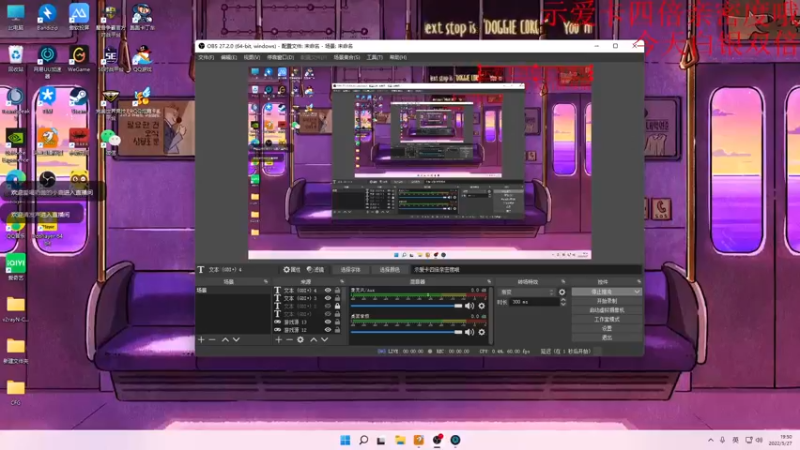Remove the selected source with the minus icon
Viewport: 800px width, 450px height.
coord(289,339)
